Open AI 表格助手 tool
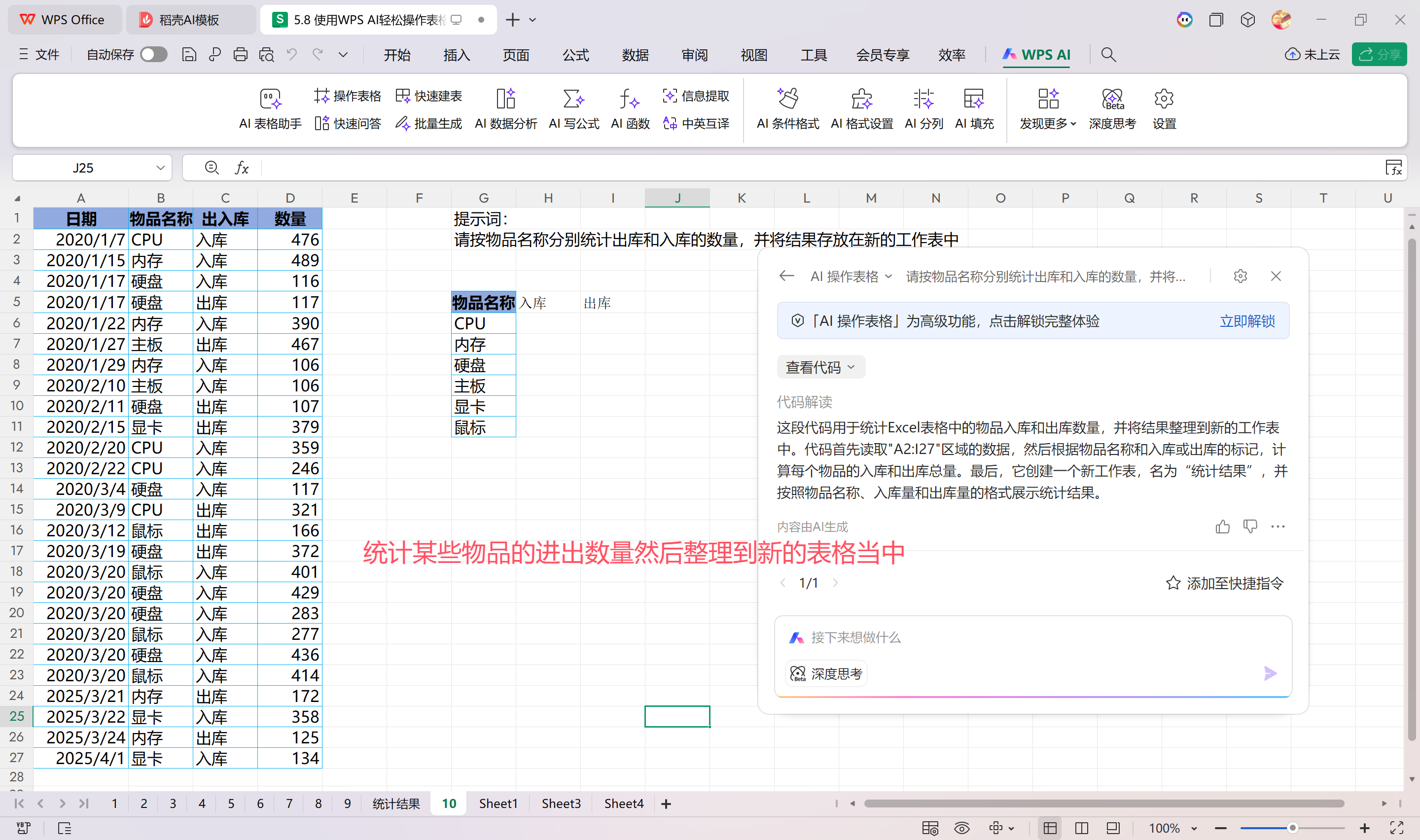1420x840 pixels. coord(270,108)
